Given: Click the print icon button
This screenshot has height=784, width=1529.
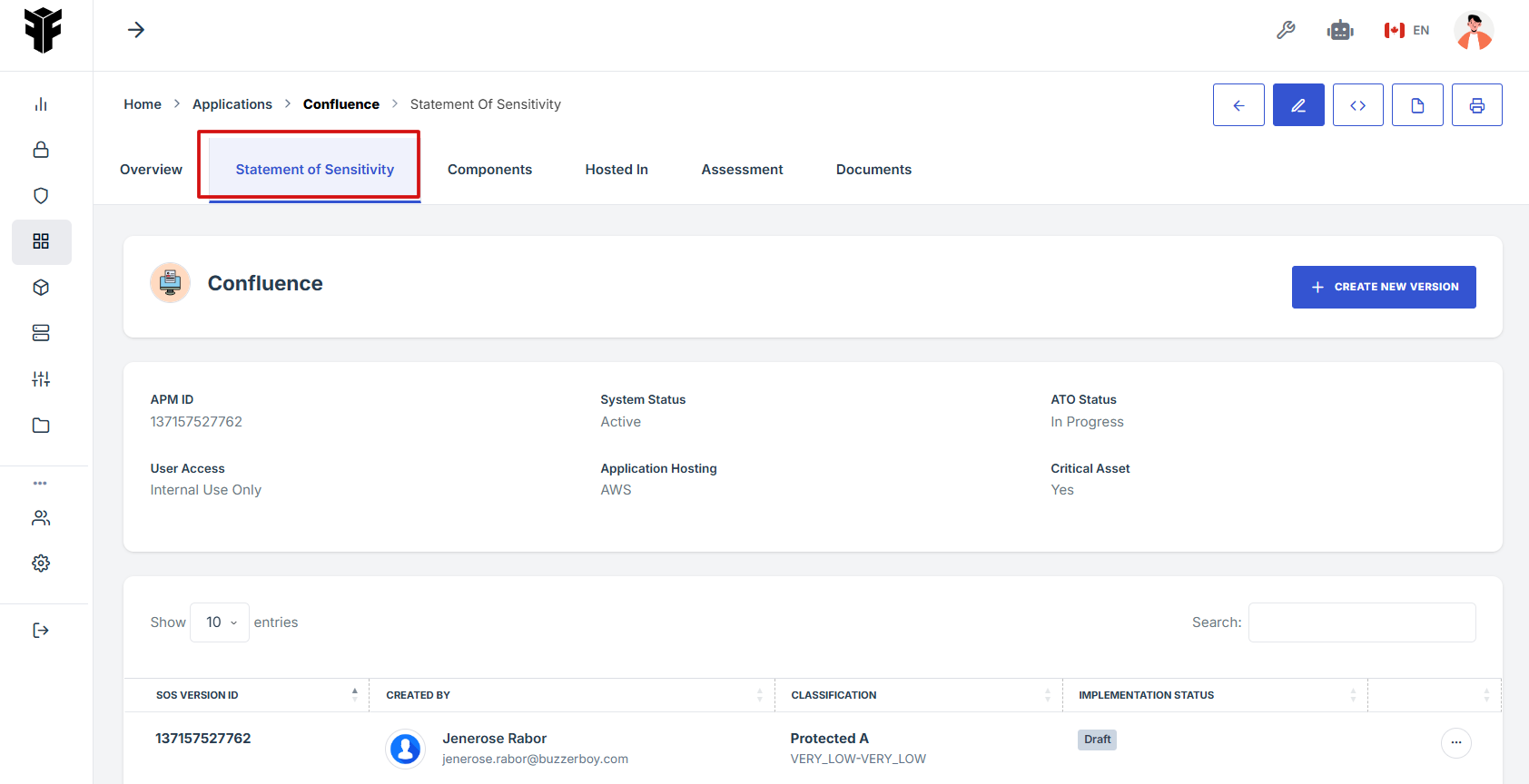Looking at the screenshot, I should point(1476,105).
